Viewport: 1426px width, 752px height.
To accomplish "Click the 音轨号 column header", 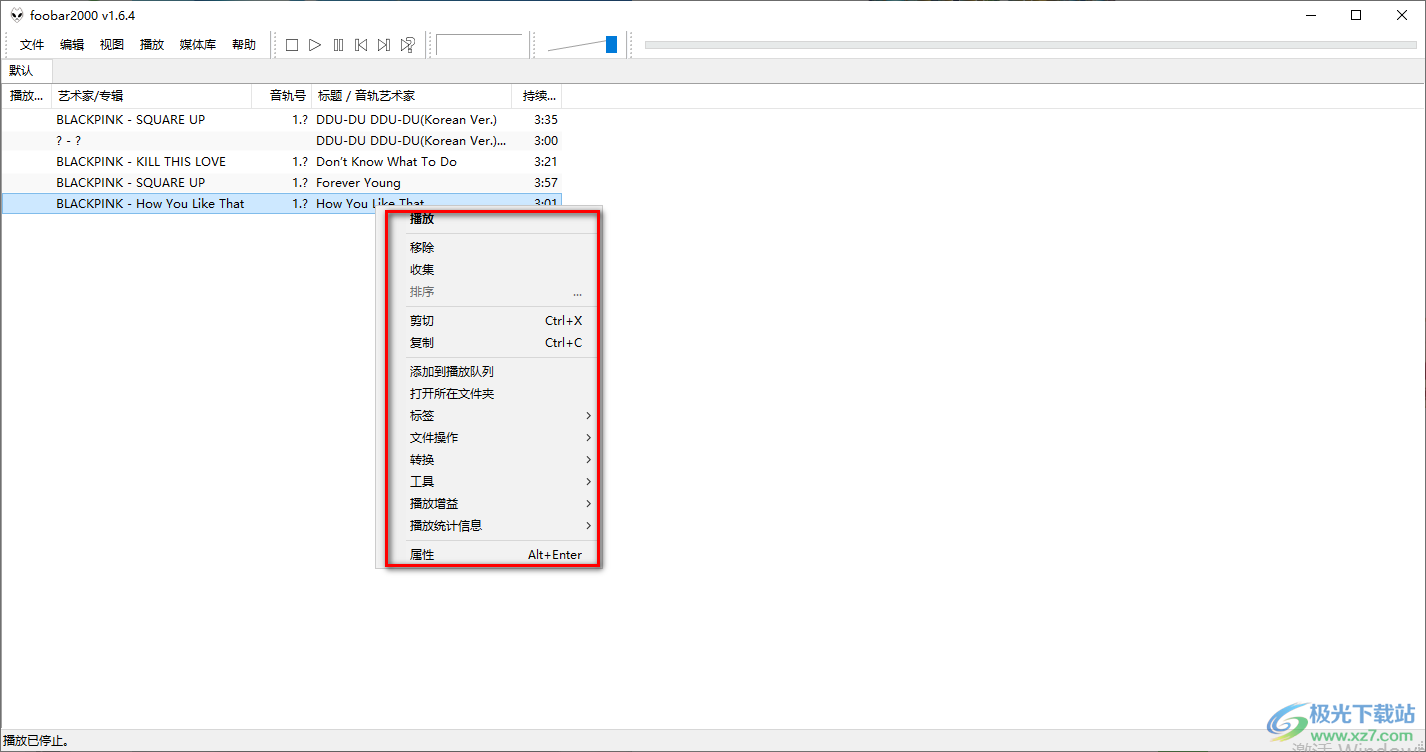I will tap(282, 96).
